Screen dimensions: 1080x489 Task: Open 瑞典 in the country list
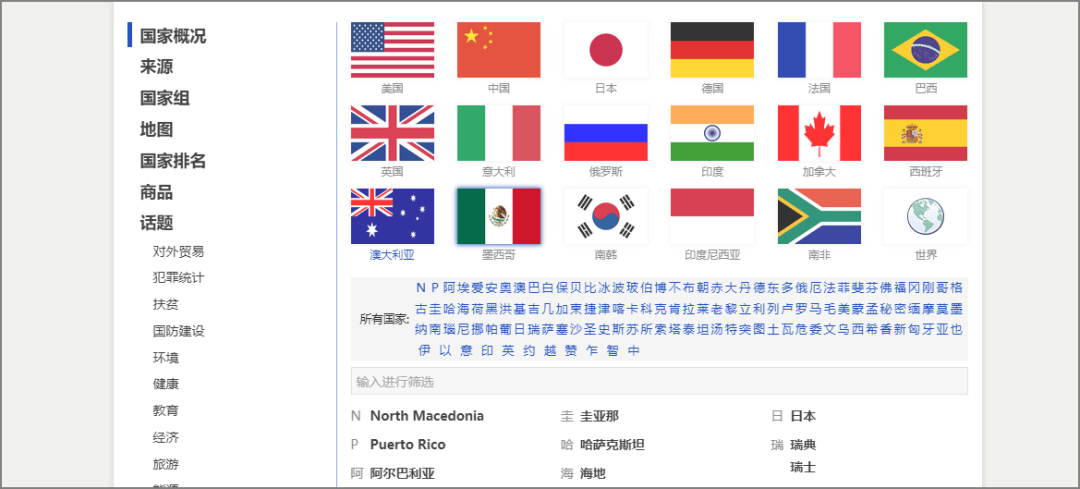point(803,445)
